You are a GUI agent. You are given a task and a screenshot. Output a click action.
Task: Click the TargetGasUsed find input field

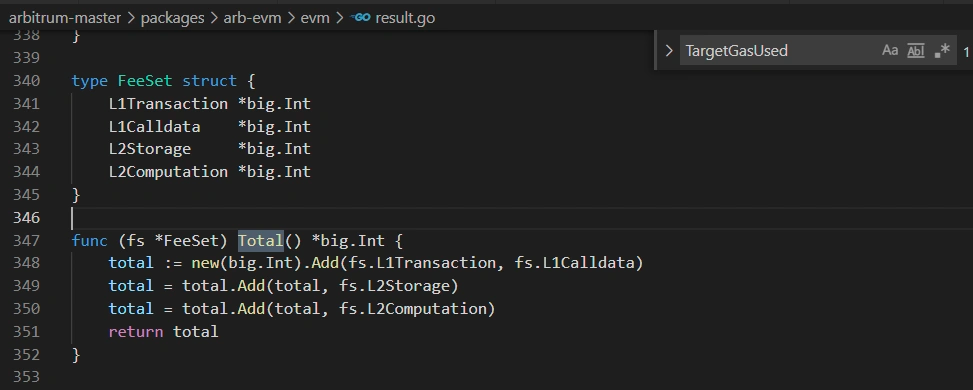tap(779, 50)
